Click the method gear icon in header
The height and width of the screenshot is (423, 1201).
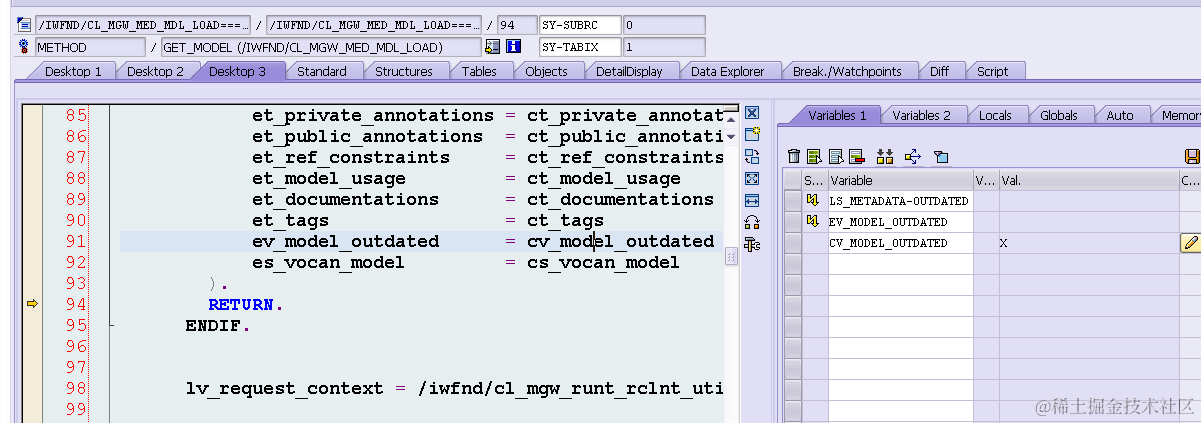24,46
